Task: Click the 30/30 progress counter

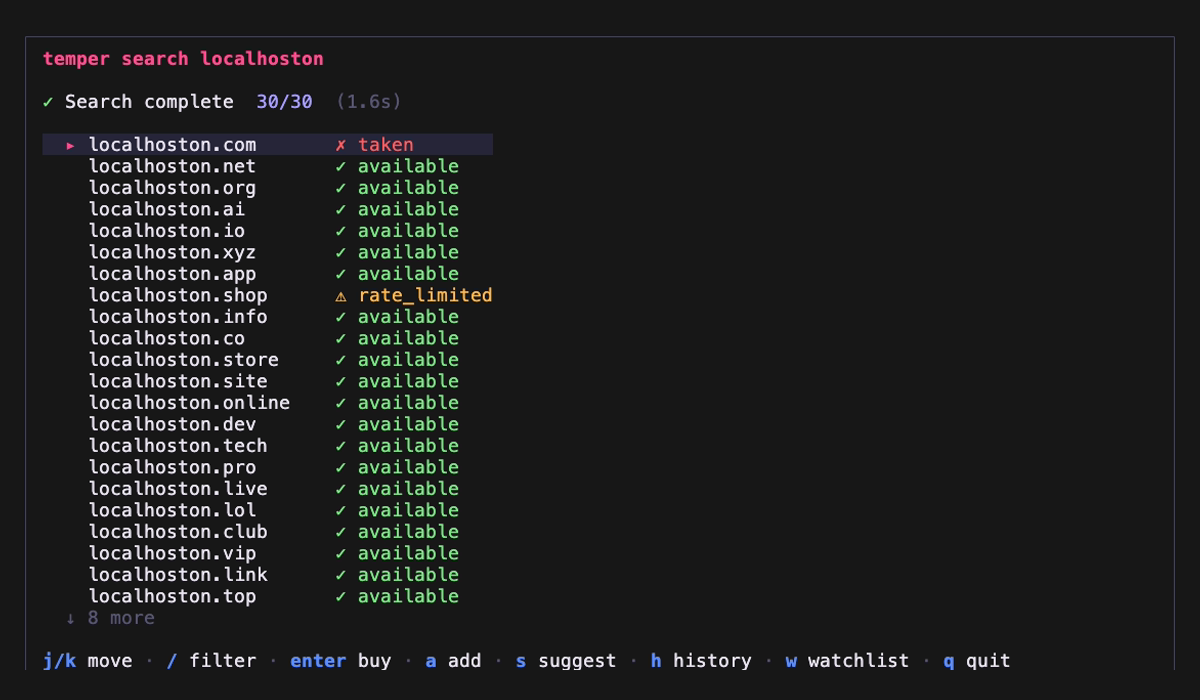Action: [284, 102]
